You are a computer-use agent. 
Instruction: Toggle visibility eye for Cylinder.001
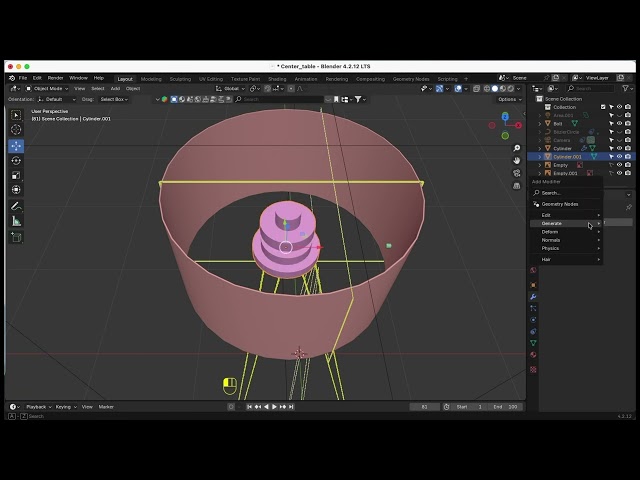[x=620, y=157]
